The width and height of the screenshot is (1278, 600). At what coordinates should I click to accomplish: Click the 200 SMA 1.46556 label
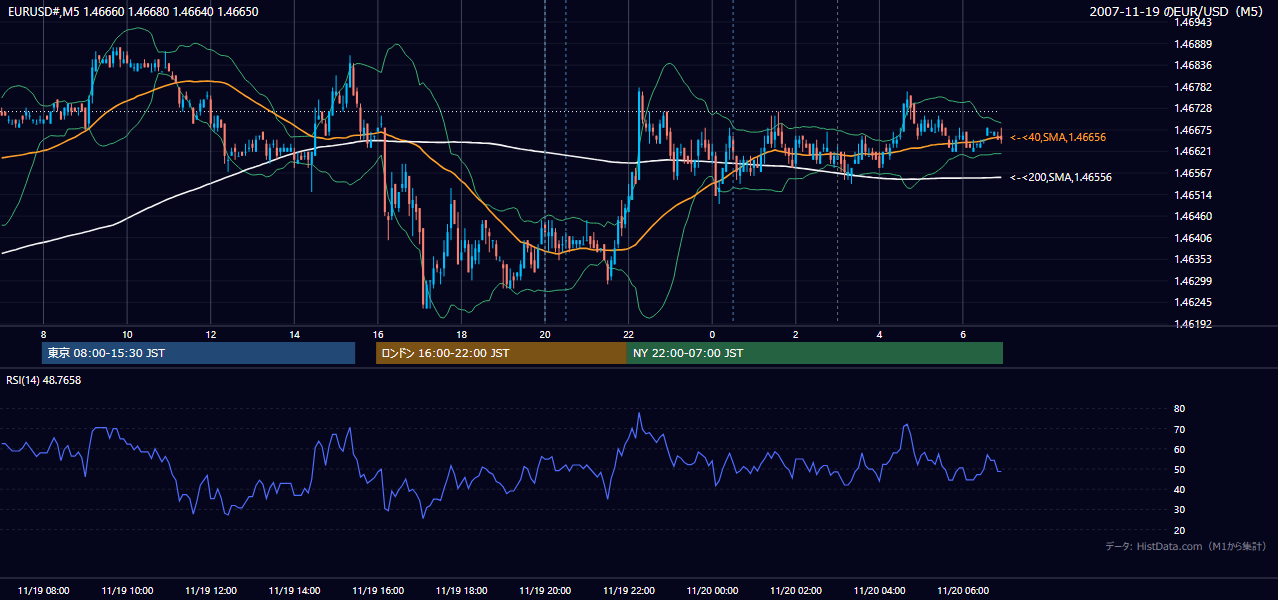pos(1061,177)
